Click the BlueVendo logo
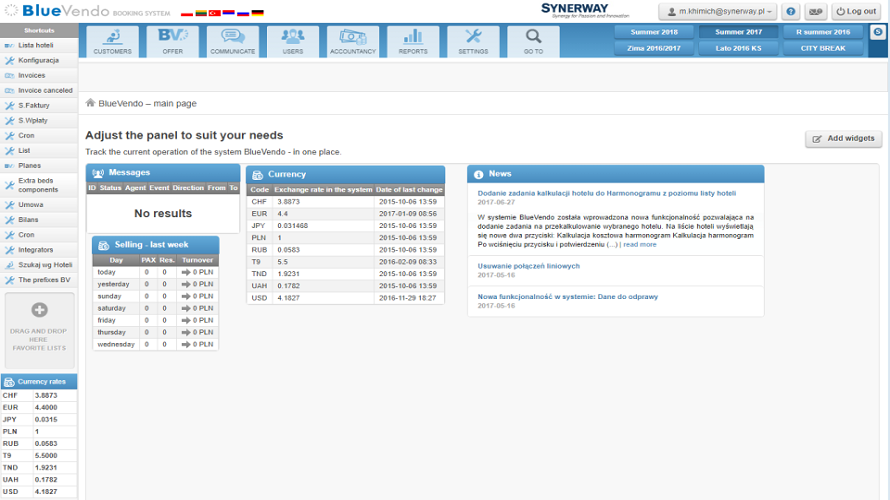 (x=87, y=11)
